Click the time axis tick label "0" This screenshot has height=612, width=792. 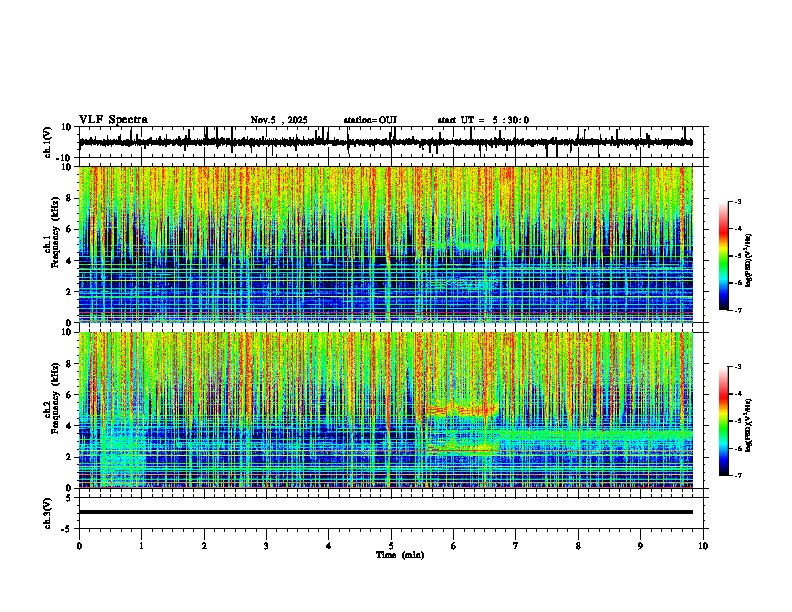79,546
